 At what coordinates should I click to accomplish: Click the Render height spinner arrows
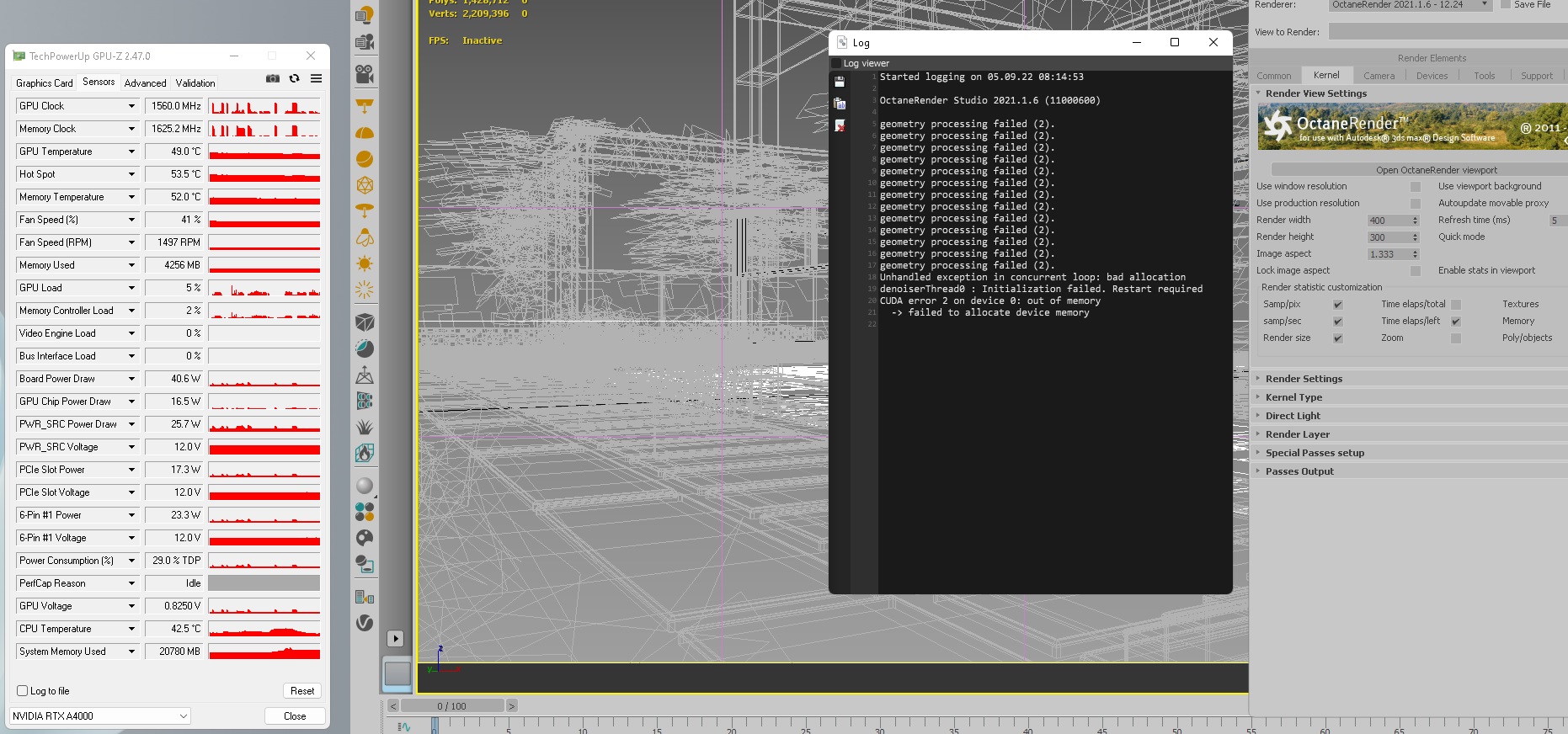click(1416, 237)
